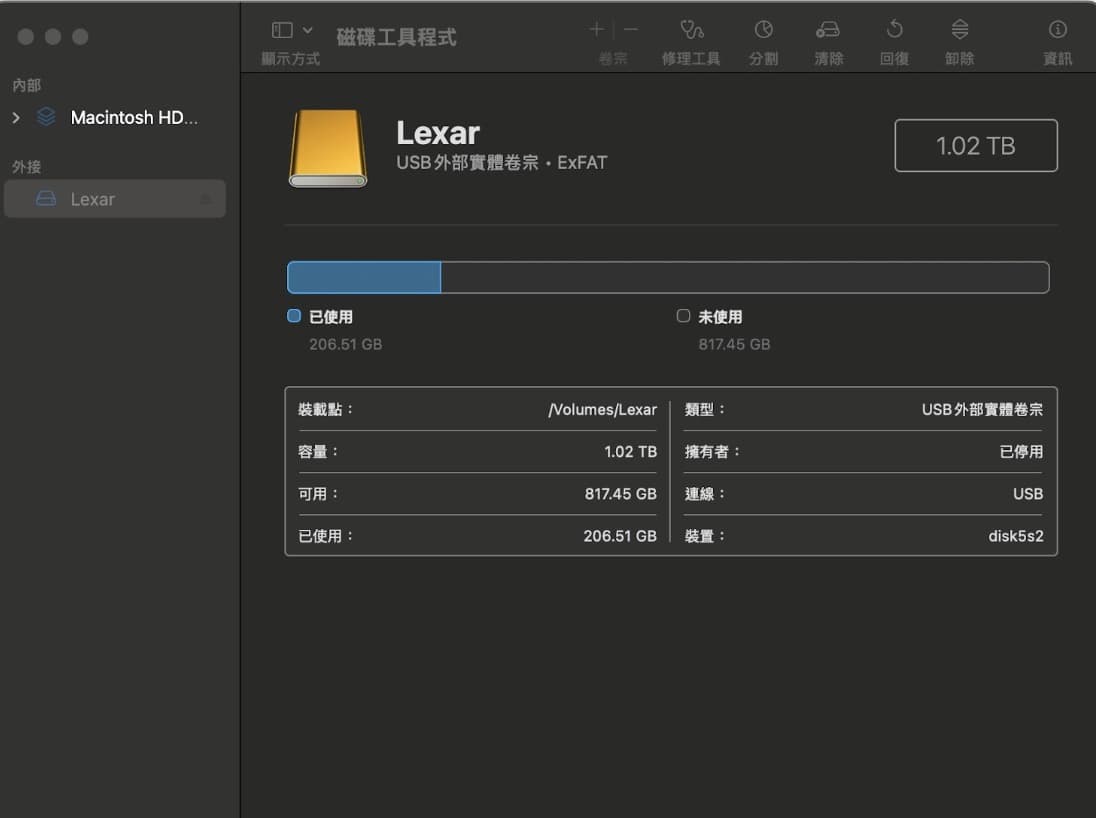Click the blue used portion of usage bar

[364, 278]
